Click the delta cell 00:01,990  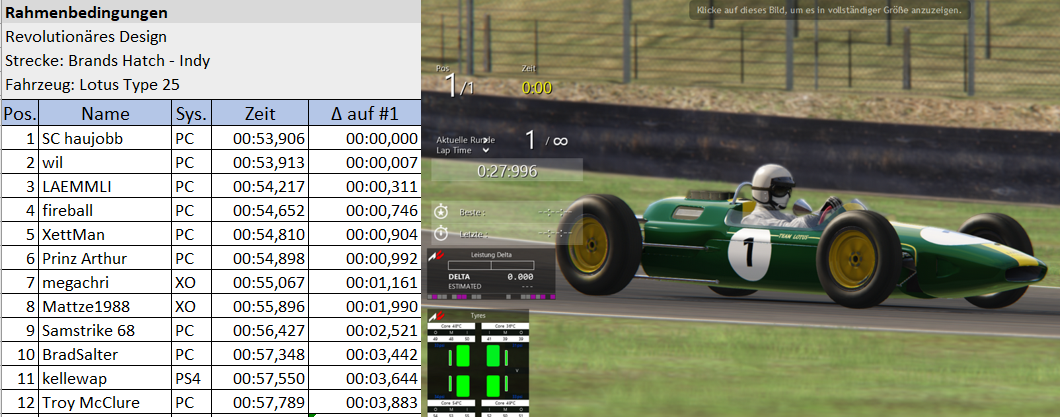365,307
